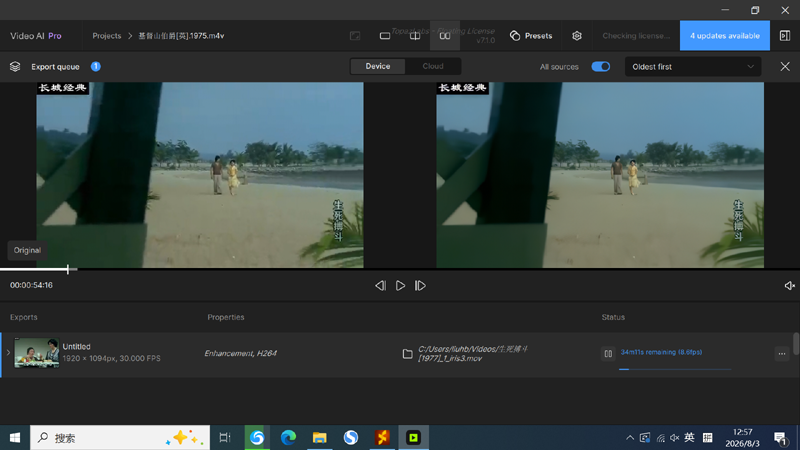800x450 pixels.
Task: Click the Properties column header
Action: (226, 317)
